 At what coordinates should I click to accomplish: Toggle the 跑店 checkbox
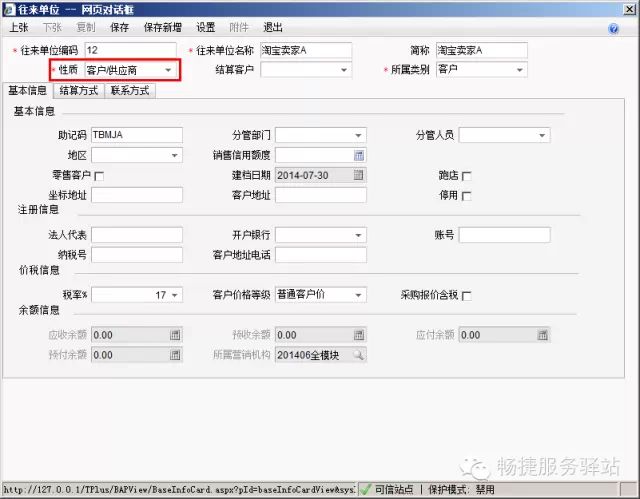pos(467,176)
